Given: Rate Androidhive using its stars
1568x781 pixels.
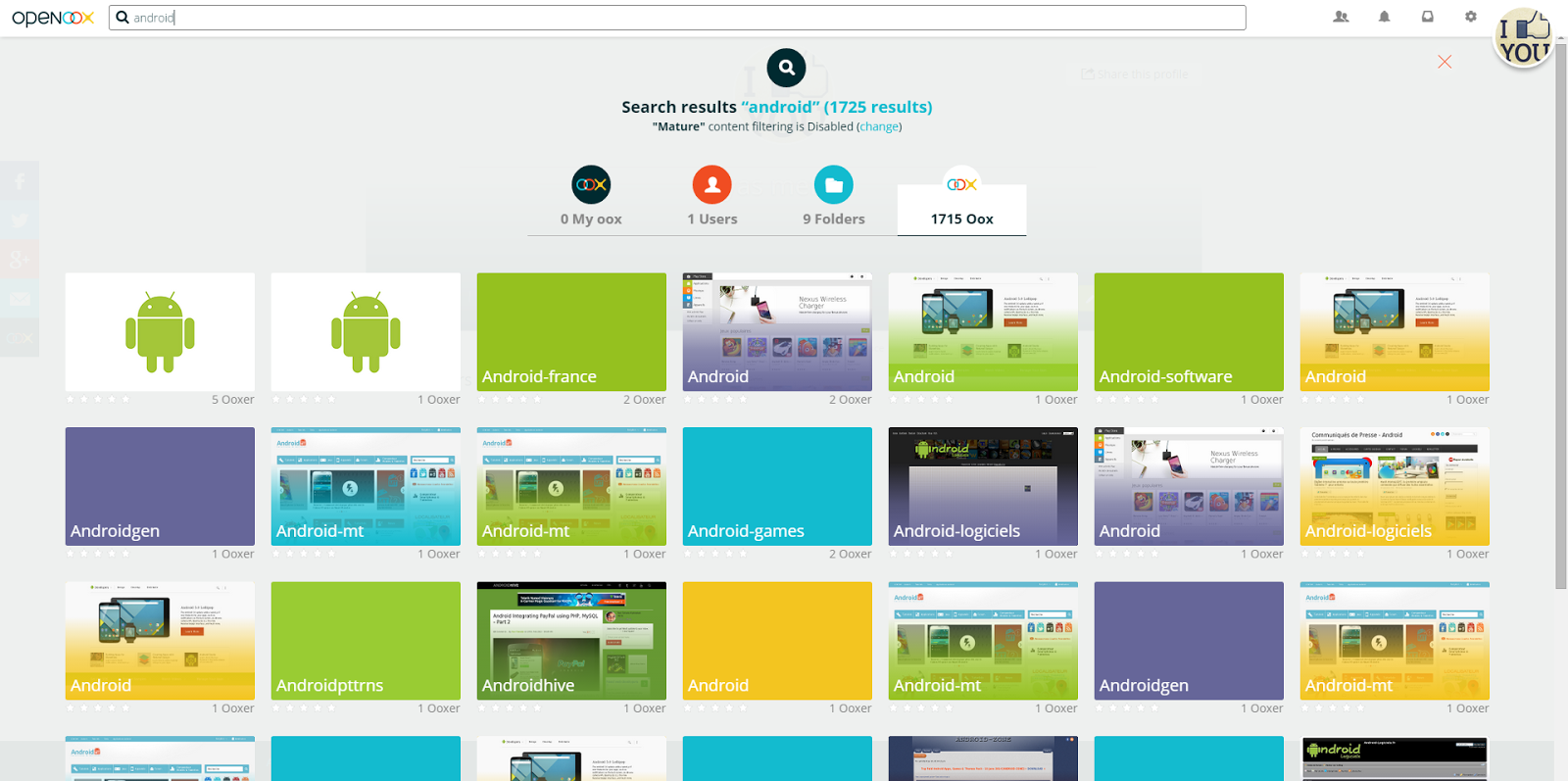Looking at the screenshot, I should (510, 708).
